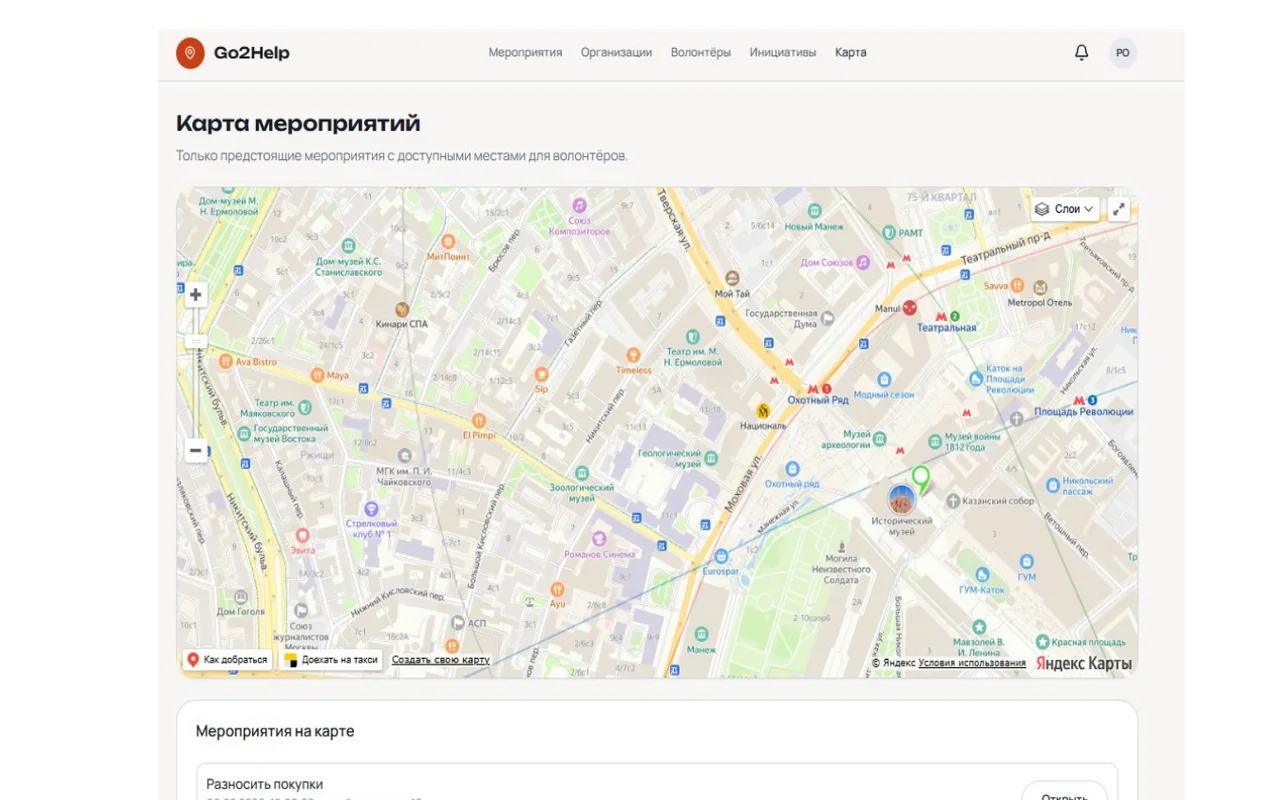Click the Мой Тай marker
The image size is (1280, 800).
pyautogui.click(x=732, y=279)
